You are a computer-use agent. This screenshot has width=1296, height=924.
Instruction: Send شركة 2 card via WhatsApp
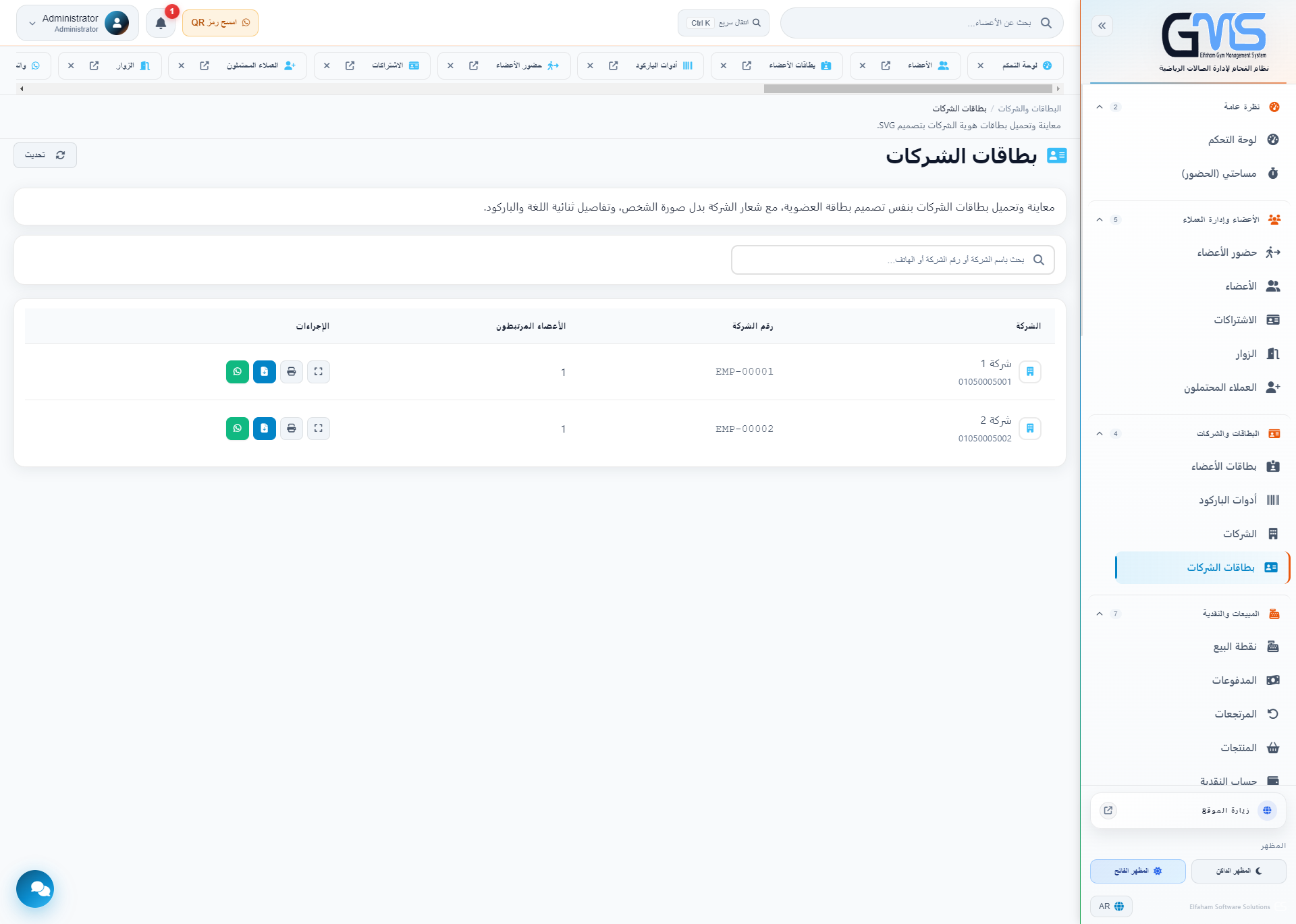tap(238, 429)
